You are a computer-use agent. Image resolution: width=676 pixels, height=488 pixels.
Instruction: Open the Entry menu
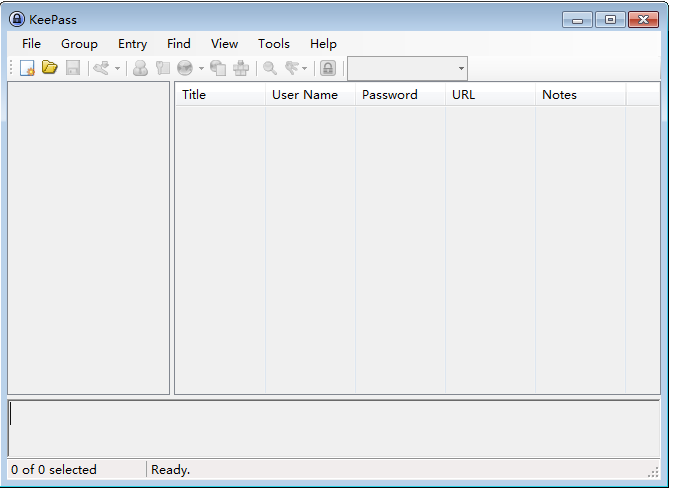(x=132, y=44)
